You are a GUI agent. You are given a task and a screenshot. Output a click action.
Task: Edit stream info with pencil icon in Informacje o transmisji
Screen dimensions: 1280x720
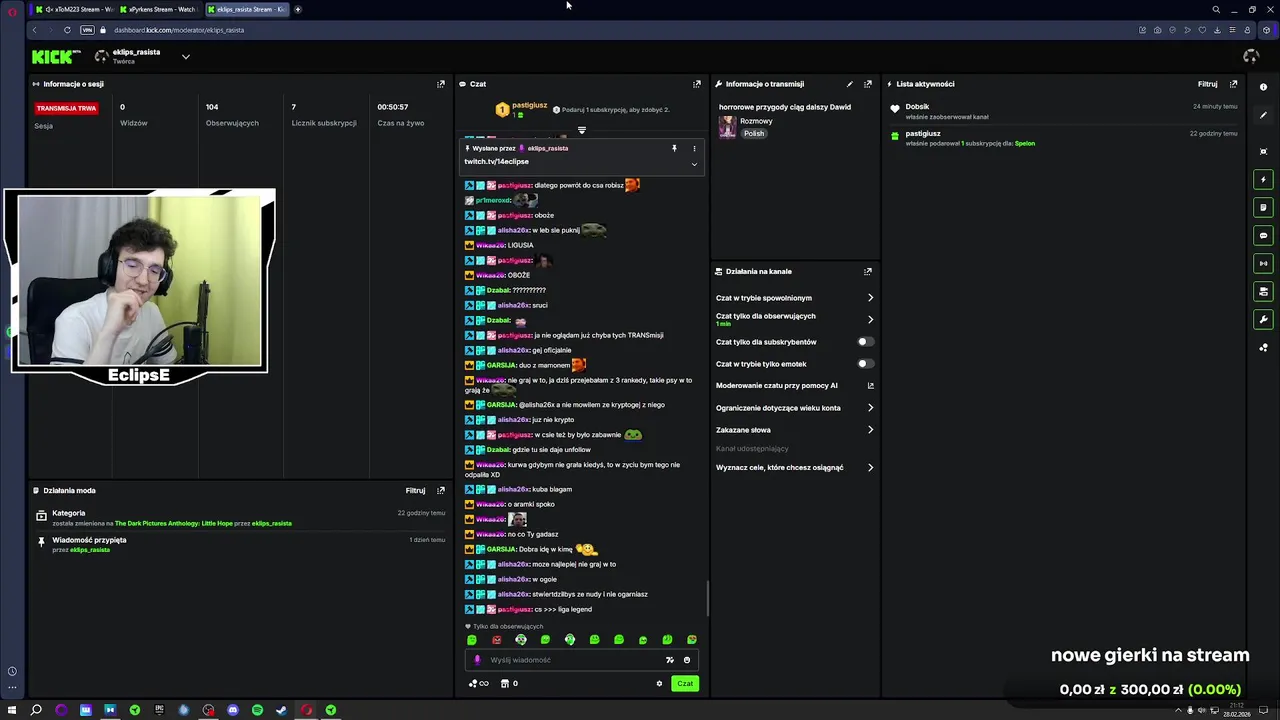coord(850,84)
